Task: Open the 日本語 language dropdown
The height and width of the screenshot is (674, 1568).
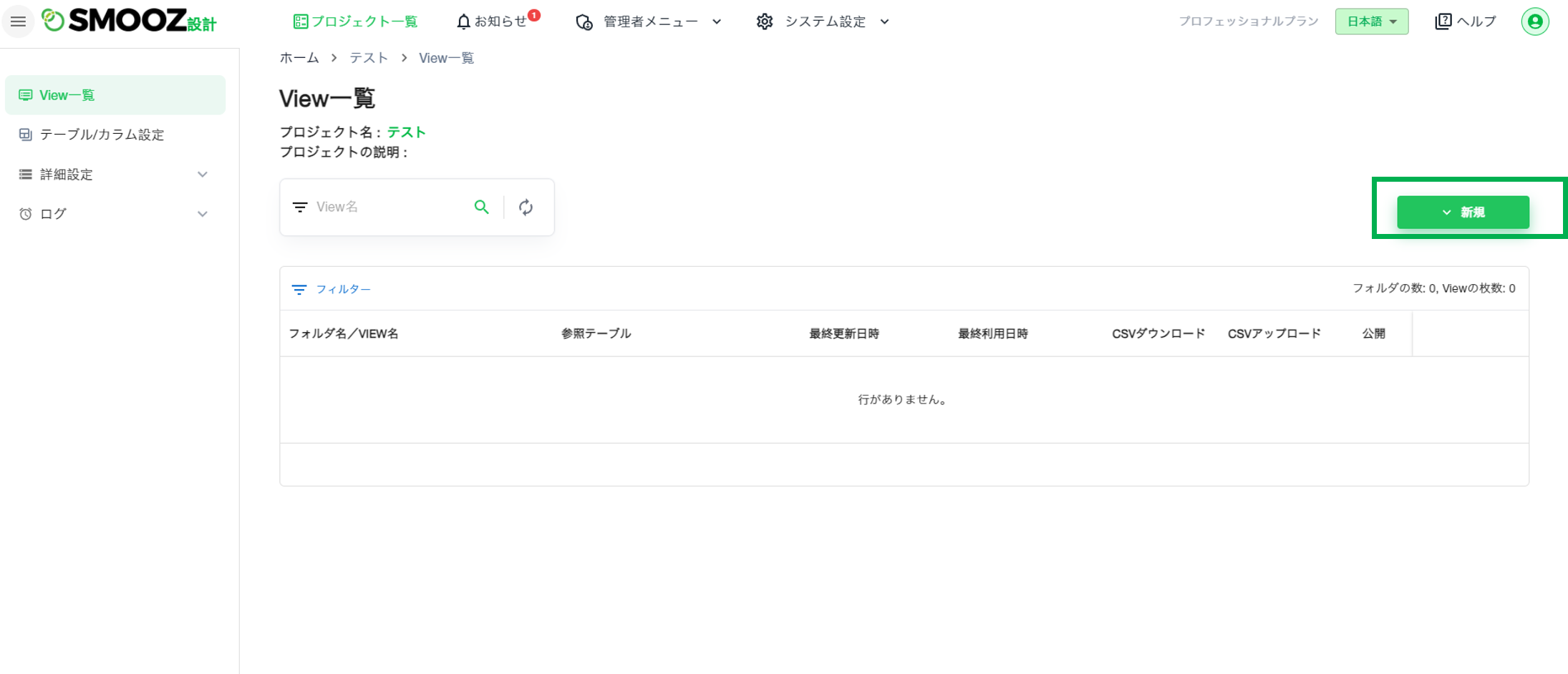Action: [x=1371, y=21]
